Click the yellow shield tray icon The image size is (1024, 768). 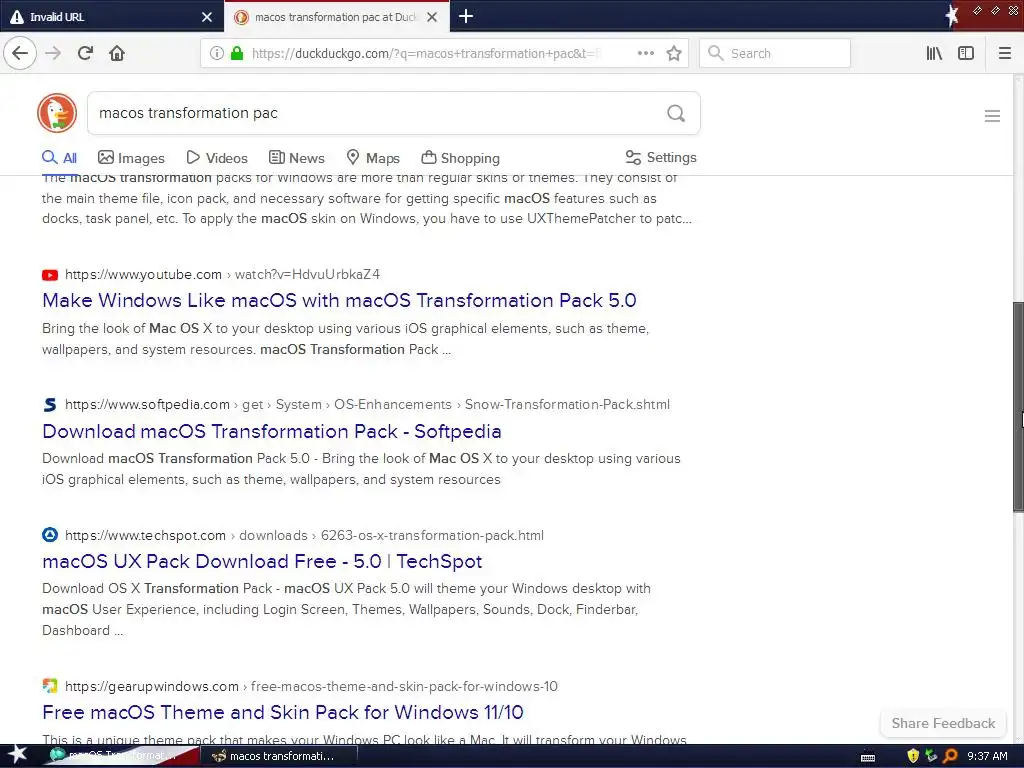click(x=913, y=756)
